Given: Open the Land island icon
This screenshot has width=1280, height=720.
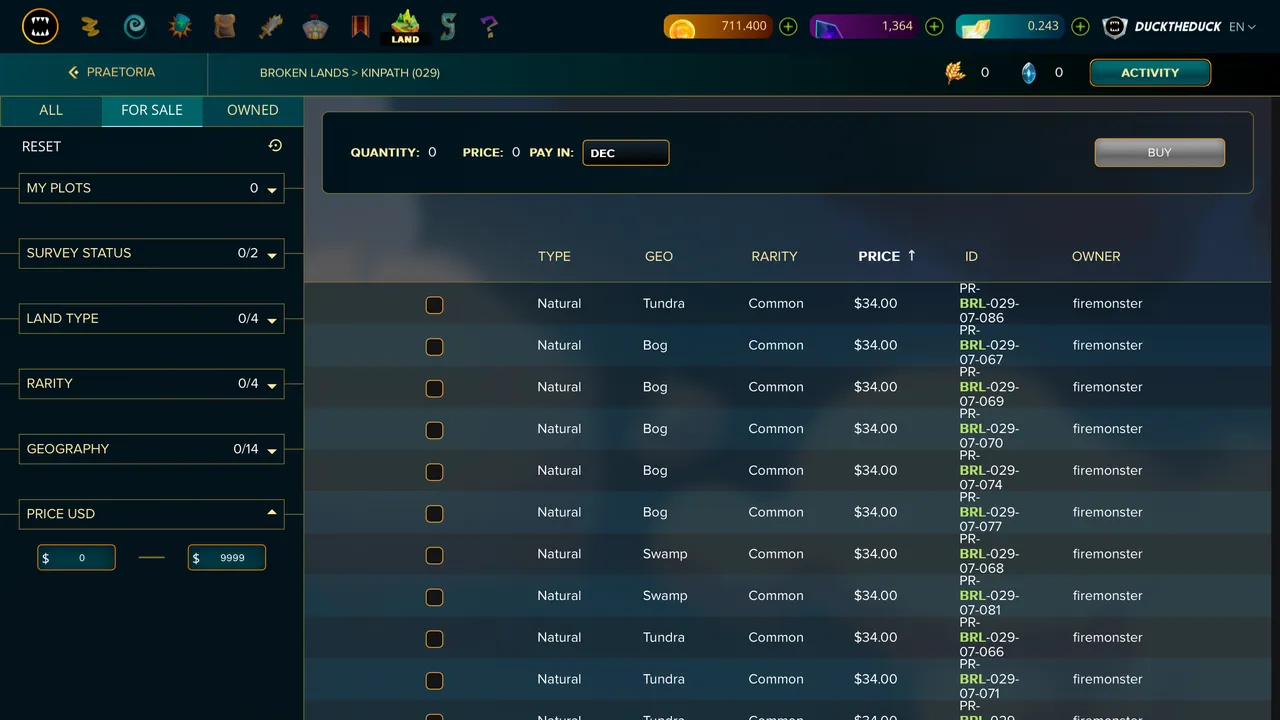Looking at the screenshot, I should tap(405, 27).
